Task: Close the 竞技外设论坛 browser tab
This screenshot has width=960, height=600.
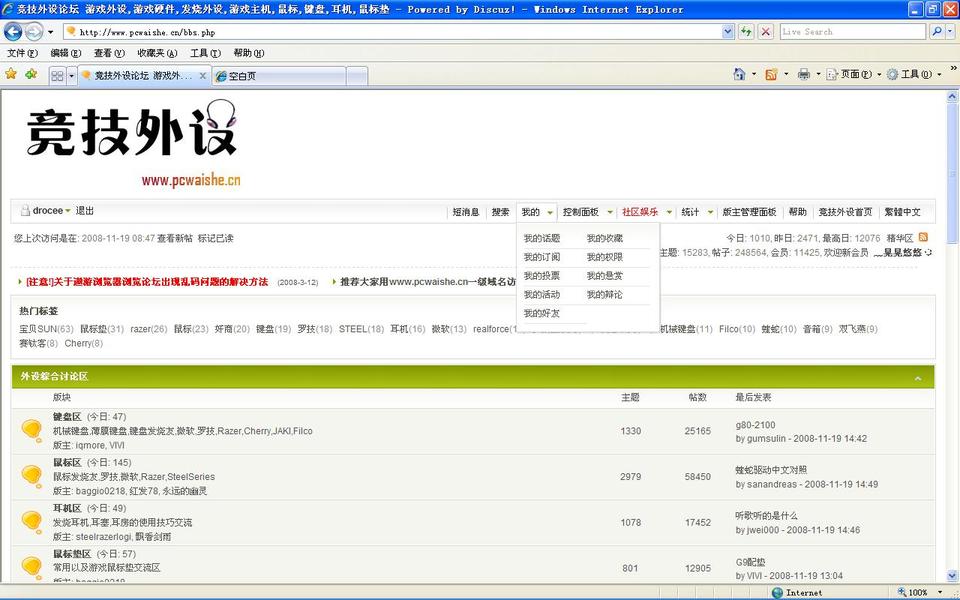Action: click(x=203, y=76)
